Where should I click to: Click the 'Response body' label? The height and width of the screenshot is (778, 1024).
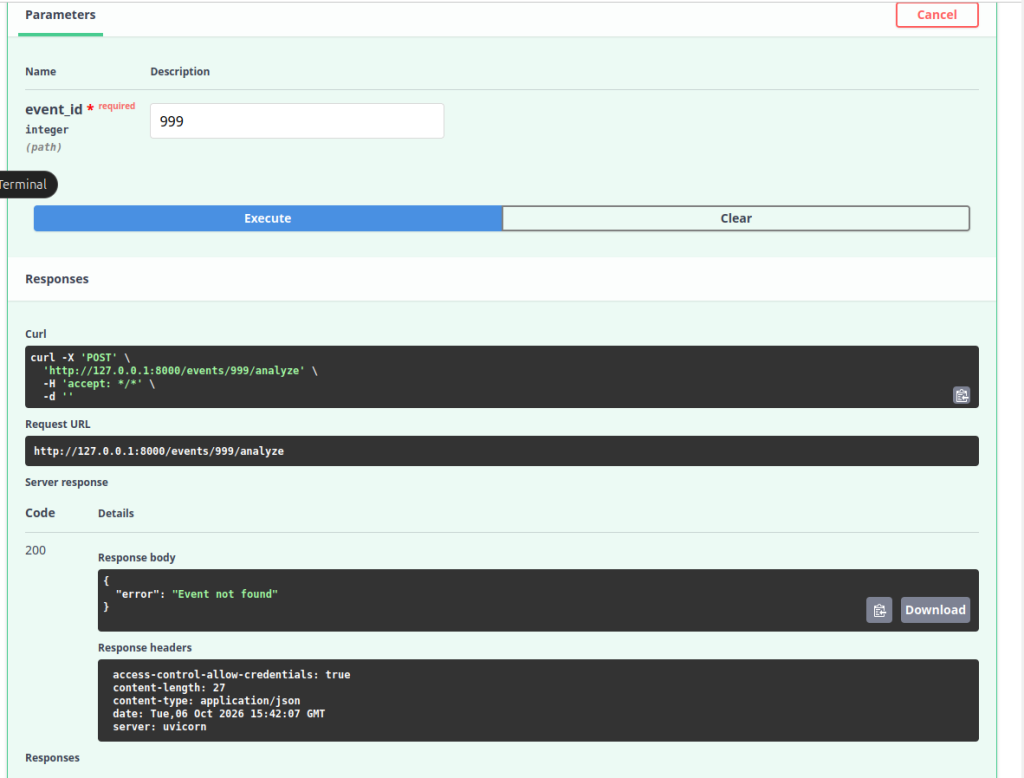coord(136,557)
